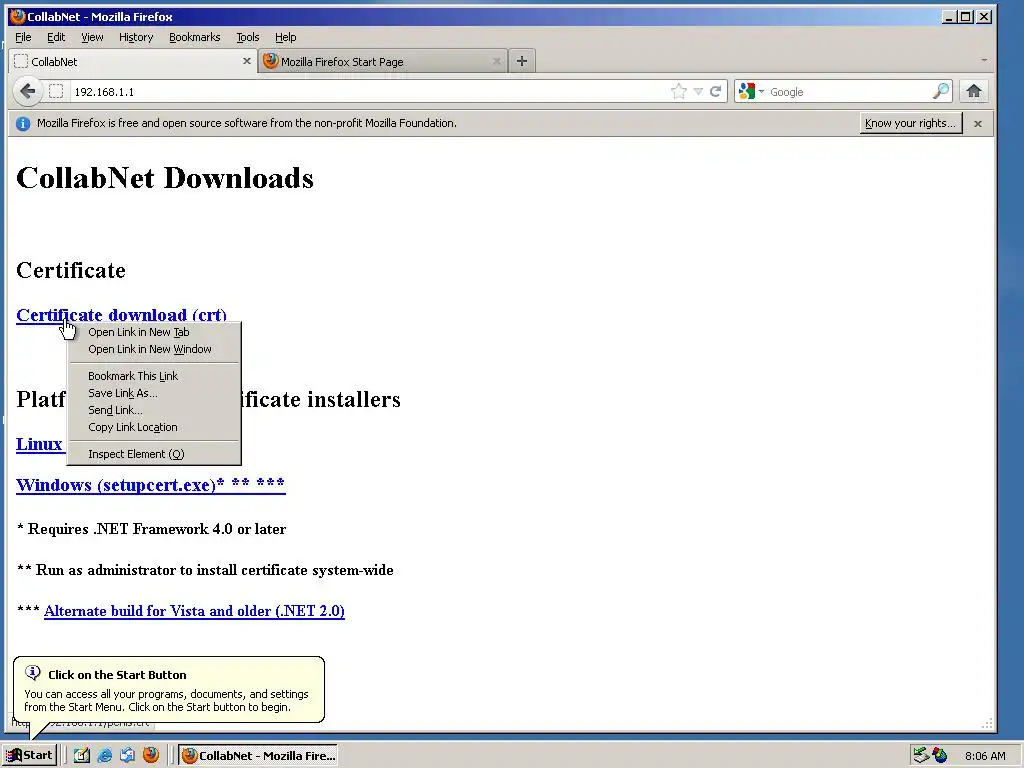Launch Firefox from the quick launch bar
This screenshot has width=1024, height=768.
point(151,755)
